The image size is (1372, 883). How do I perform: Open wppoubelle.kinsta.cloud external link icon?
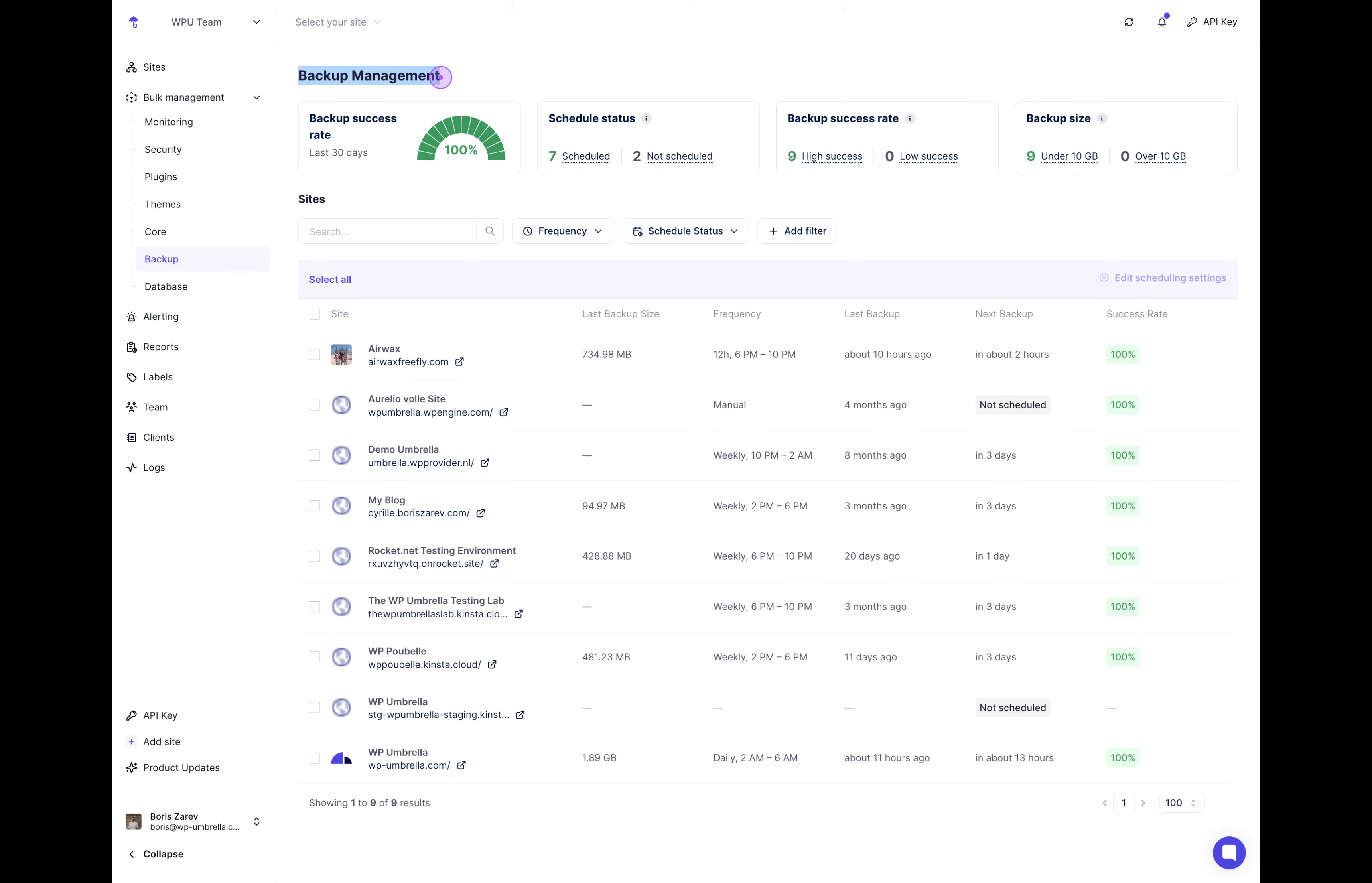tap(492, 664)
